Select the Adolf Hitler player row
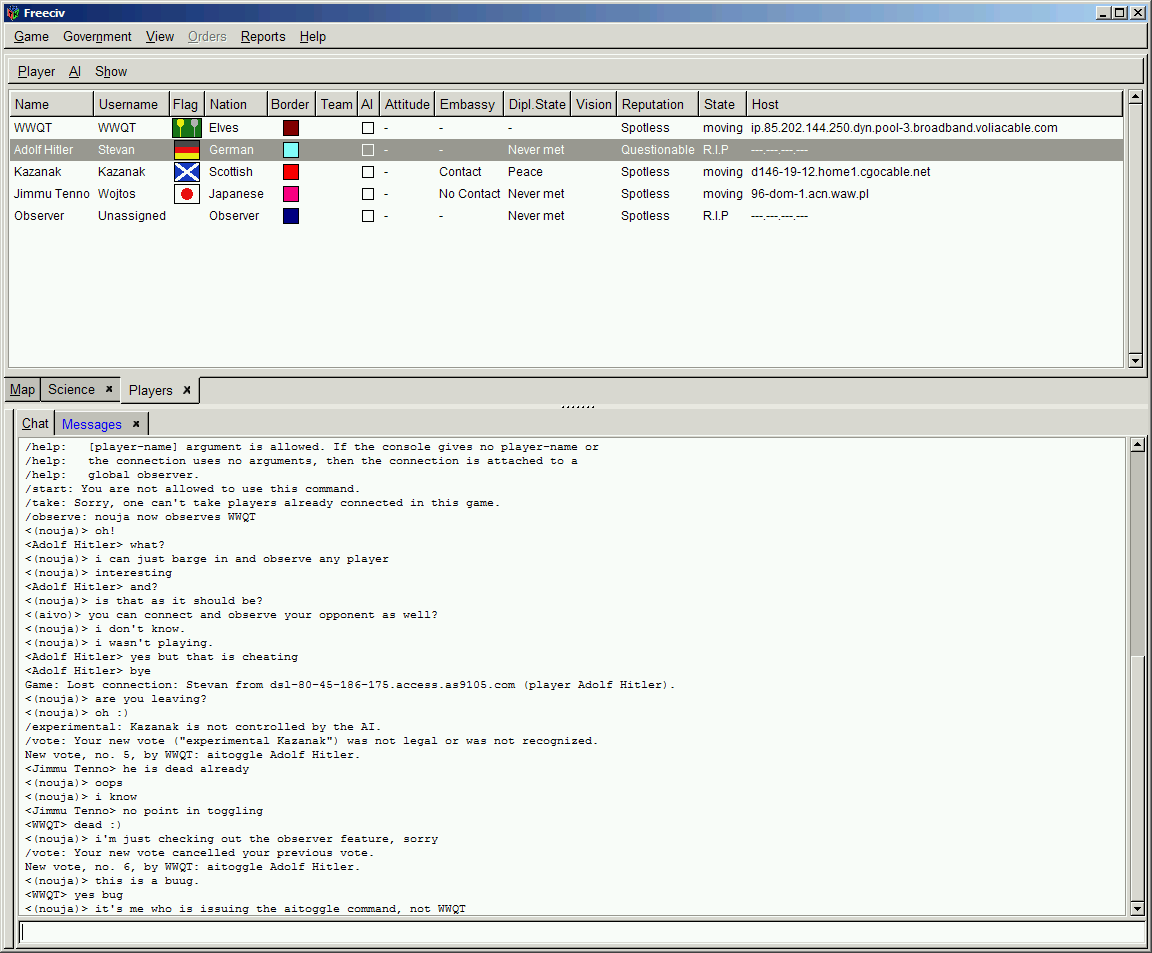 [566, 150]
